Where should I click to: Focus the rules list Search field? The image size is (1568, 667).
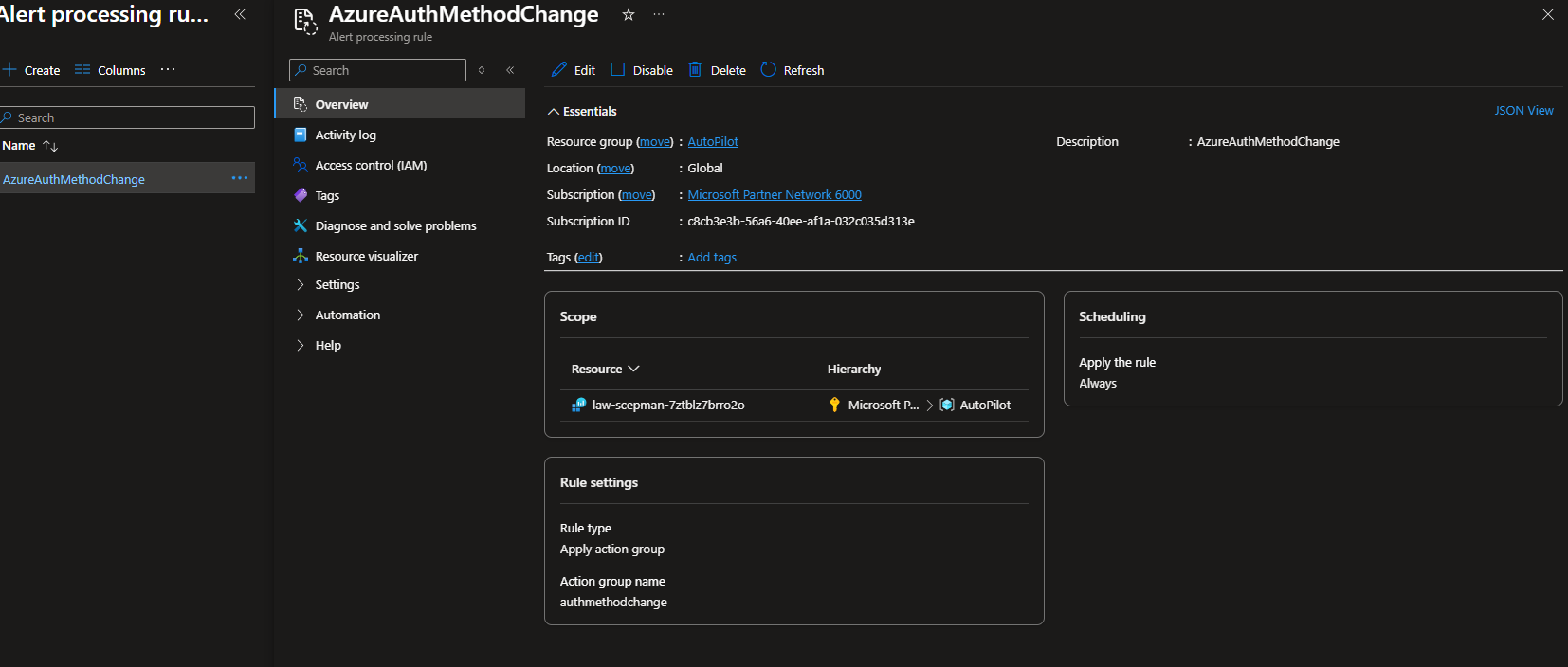[127, 117]
